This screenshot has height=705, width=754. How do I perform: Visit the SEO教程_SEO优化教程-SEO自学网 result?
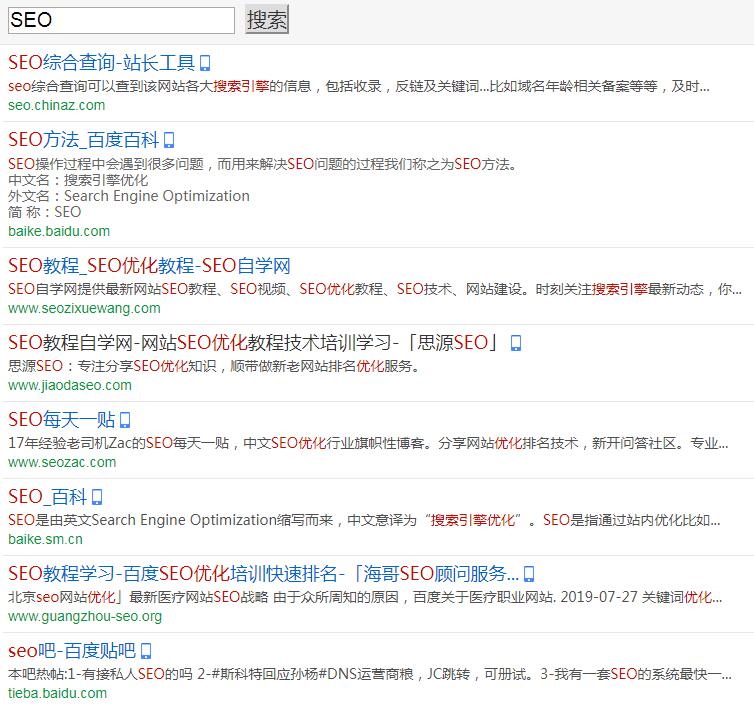149,266
